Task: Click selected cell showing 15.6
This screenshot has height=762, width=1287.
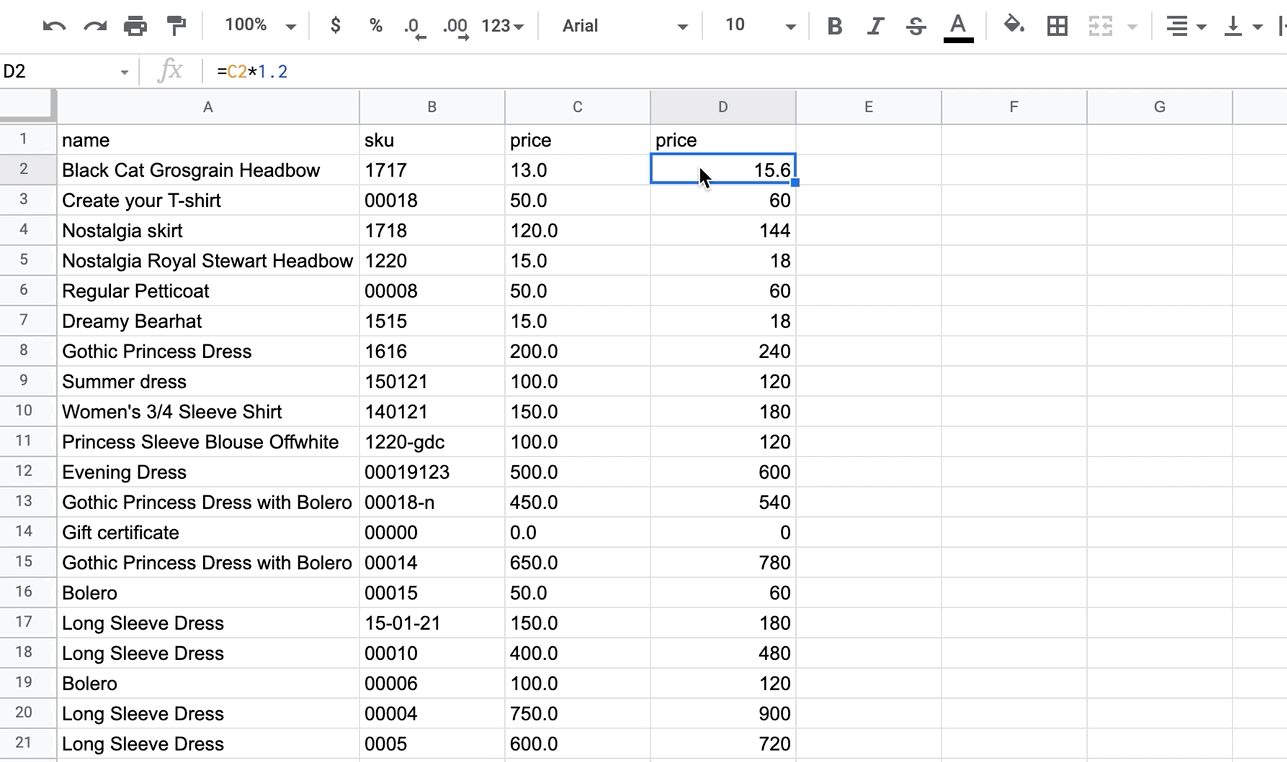Action: pyautogui.click(x=723, y=170)
